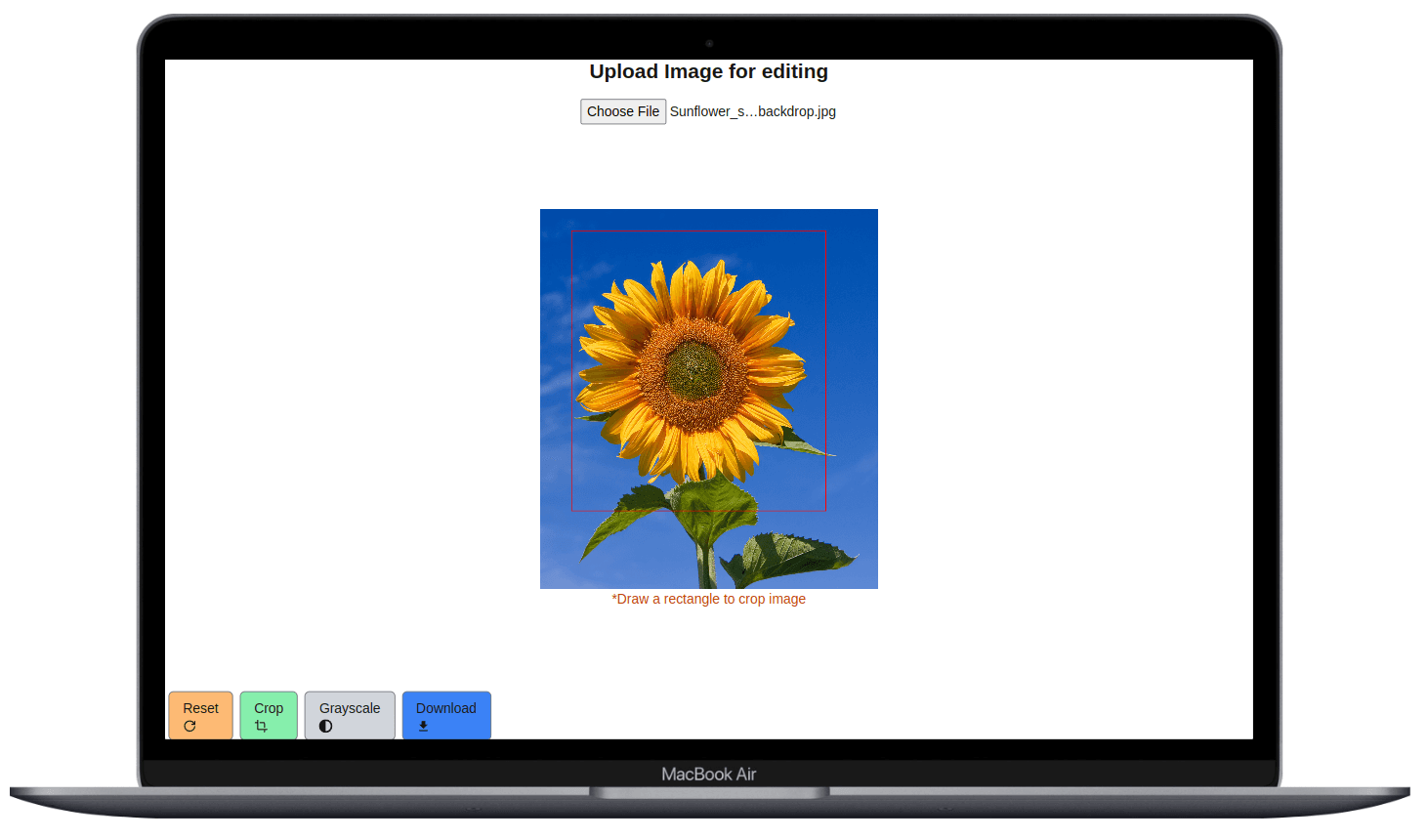Click inside the red crop rectangle

(698, 371)
